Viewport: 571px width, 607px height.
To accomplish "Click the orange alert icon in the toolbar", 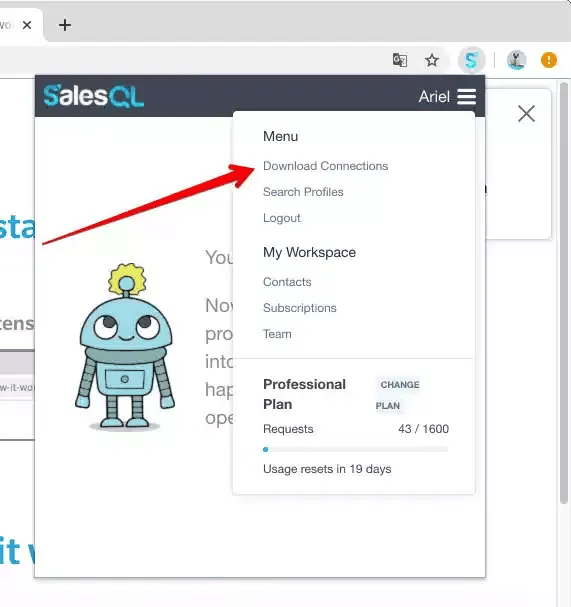I will click(x=549, y=60).
